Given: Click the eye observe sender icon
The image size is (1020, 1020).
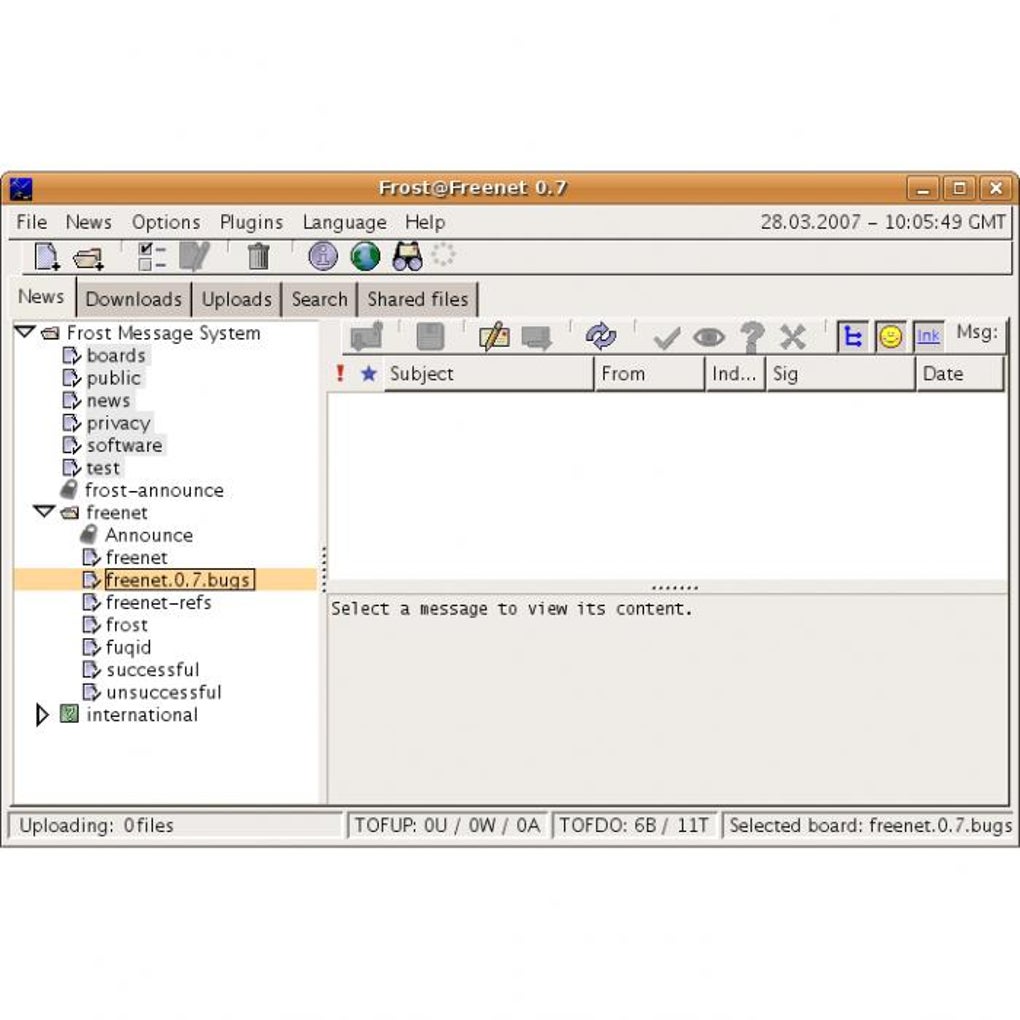Looking at the screenshot, I should (708, 337).
